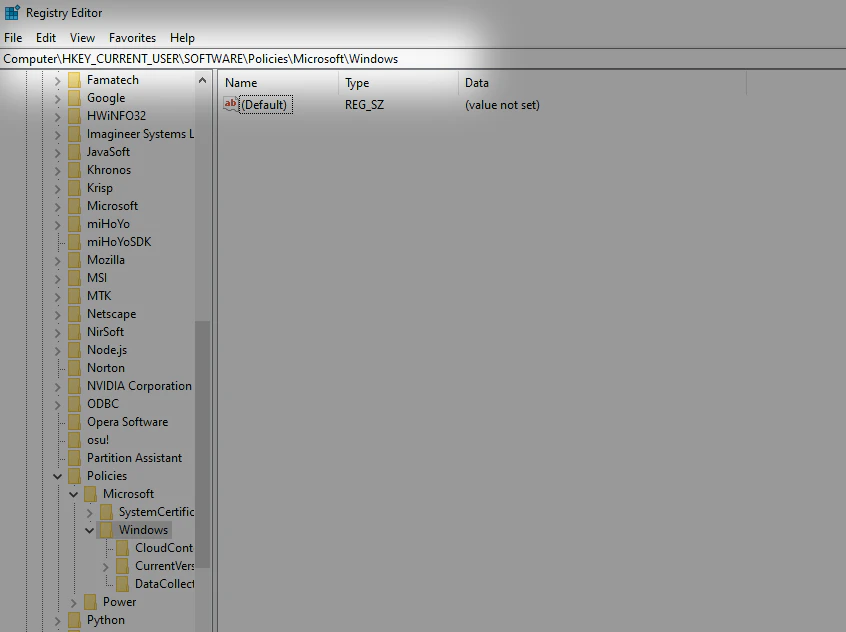Click the Krisp folder icon
846x632 pixels.
click(x=74, y=188)
